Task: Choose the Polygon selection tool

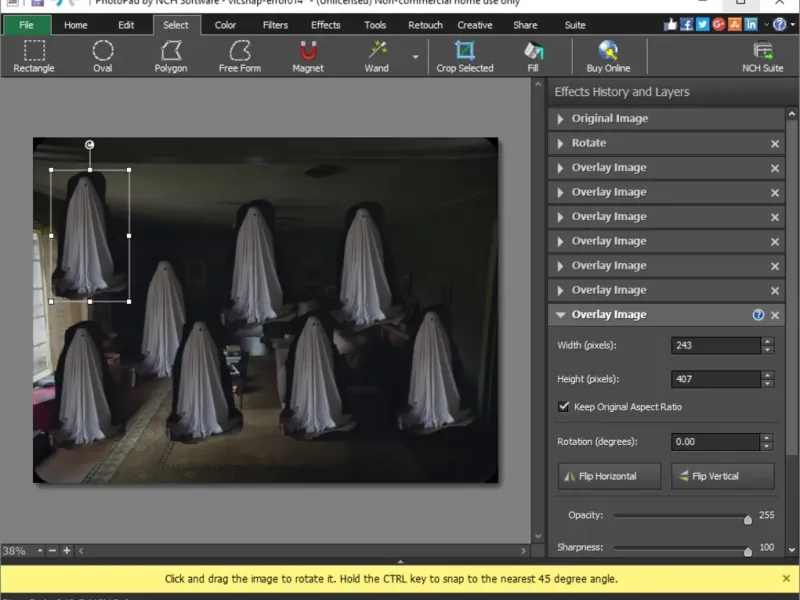Action: click(x=171, y=57)
